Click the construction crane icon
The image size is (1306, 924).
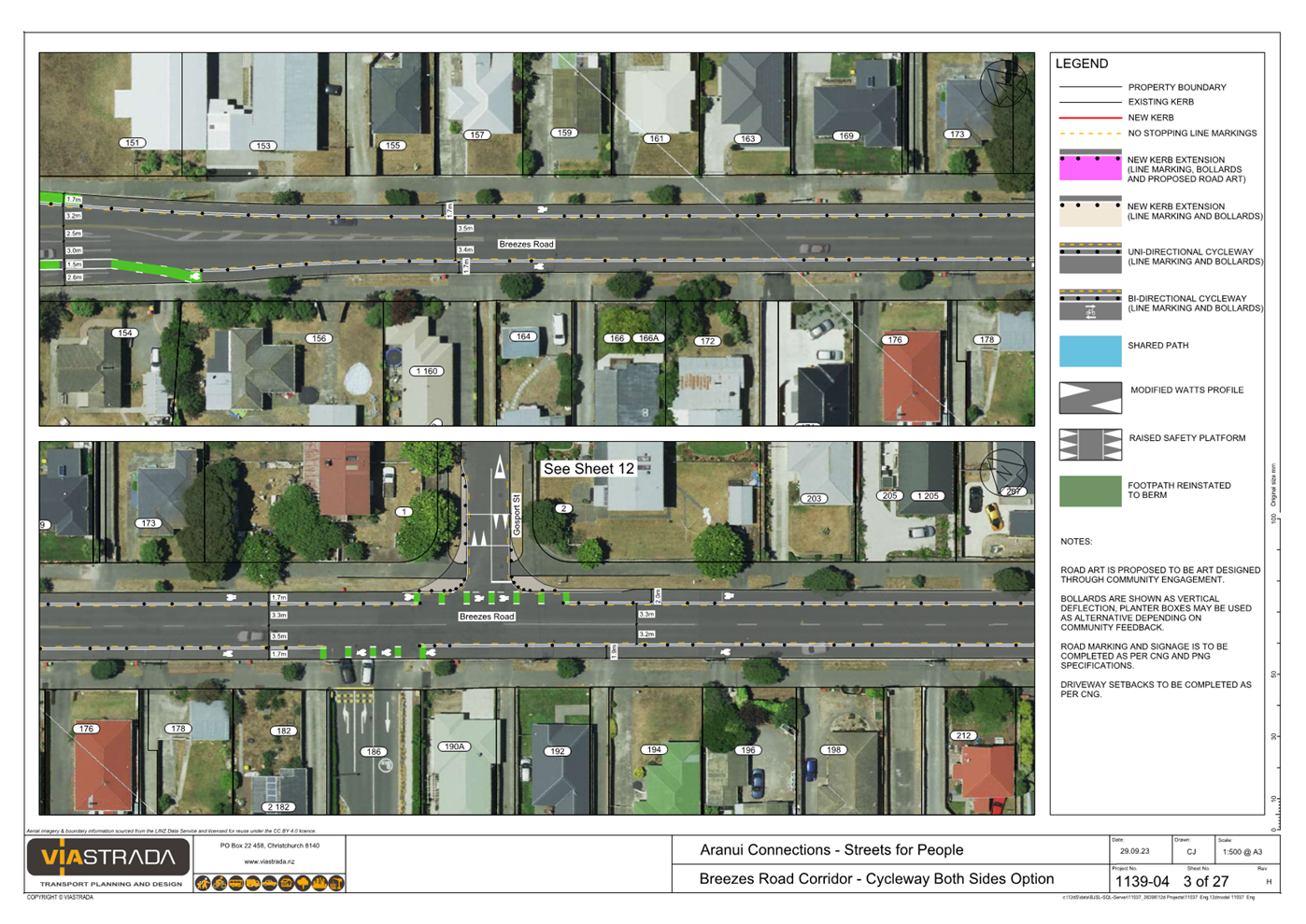335,883
